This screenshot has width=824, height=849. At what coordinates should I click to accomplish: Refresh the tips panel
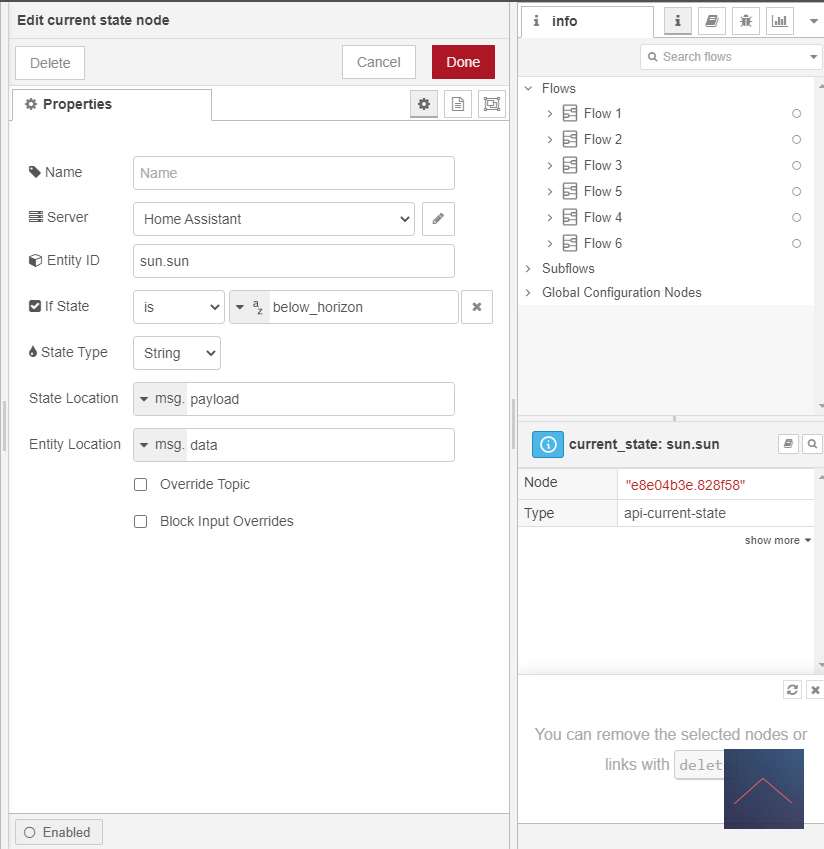point(792,690)
